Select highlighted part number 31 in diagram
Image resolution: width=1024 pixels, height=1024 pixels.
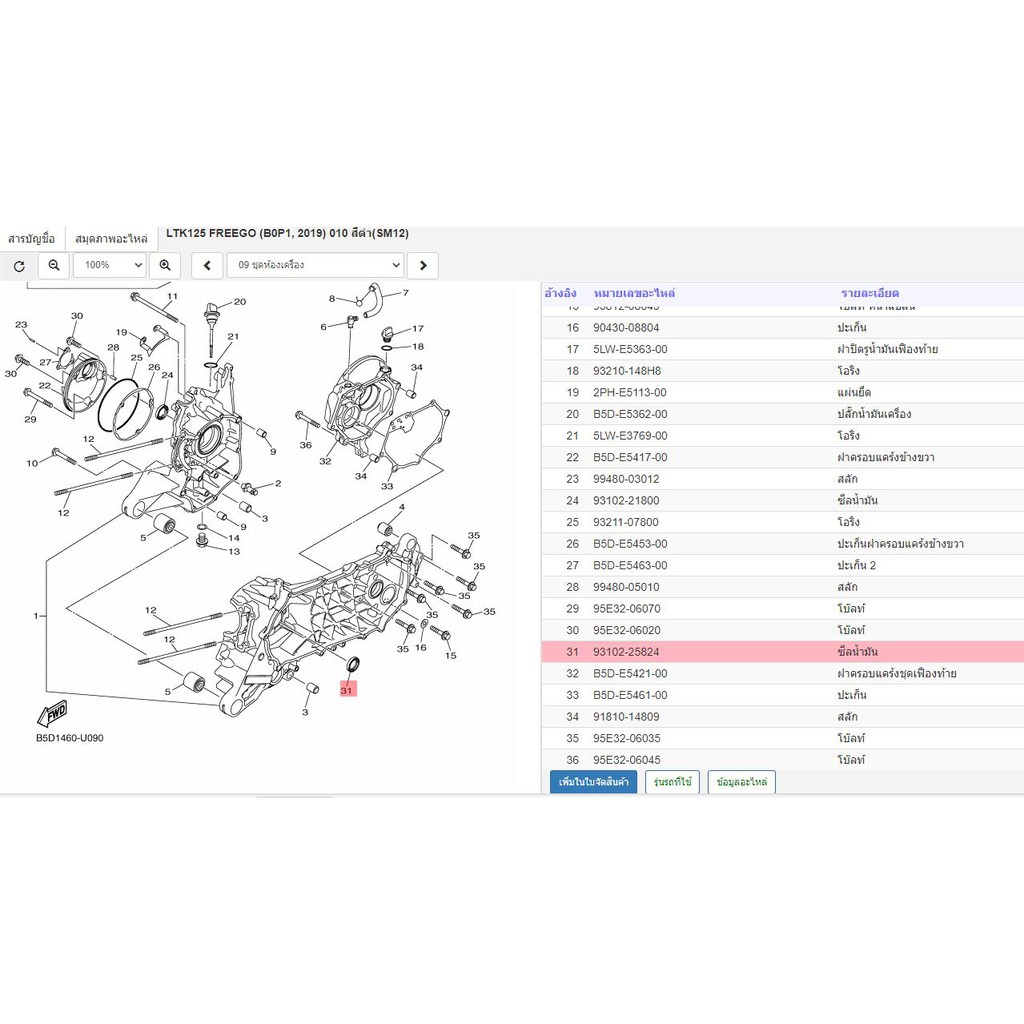coord(347,690)
